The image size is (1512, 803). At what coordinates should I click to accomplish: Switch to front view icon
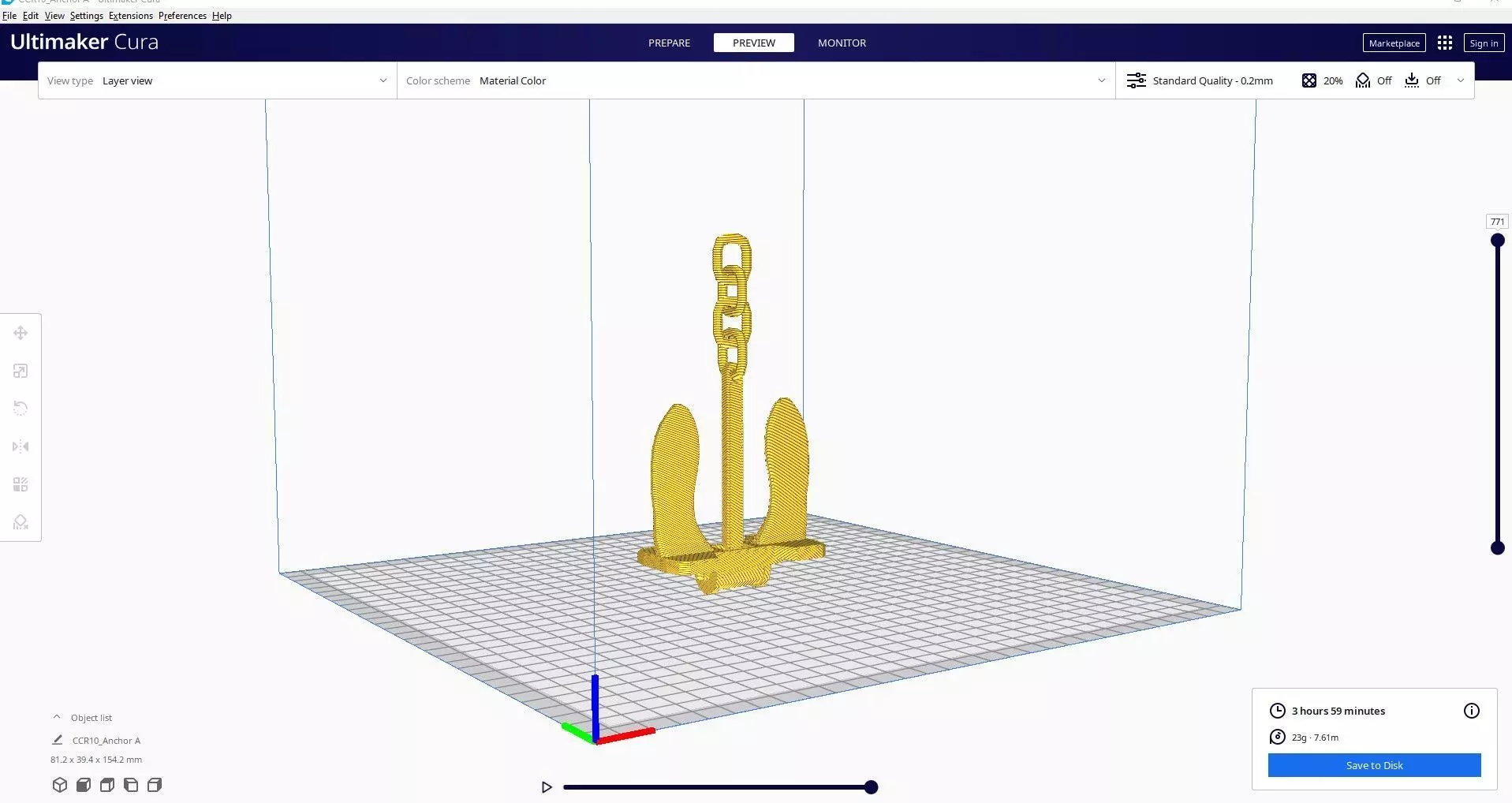pyautogui.click(x=84, y=785)
